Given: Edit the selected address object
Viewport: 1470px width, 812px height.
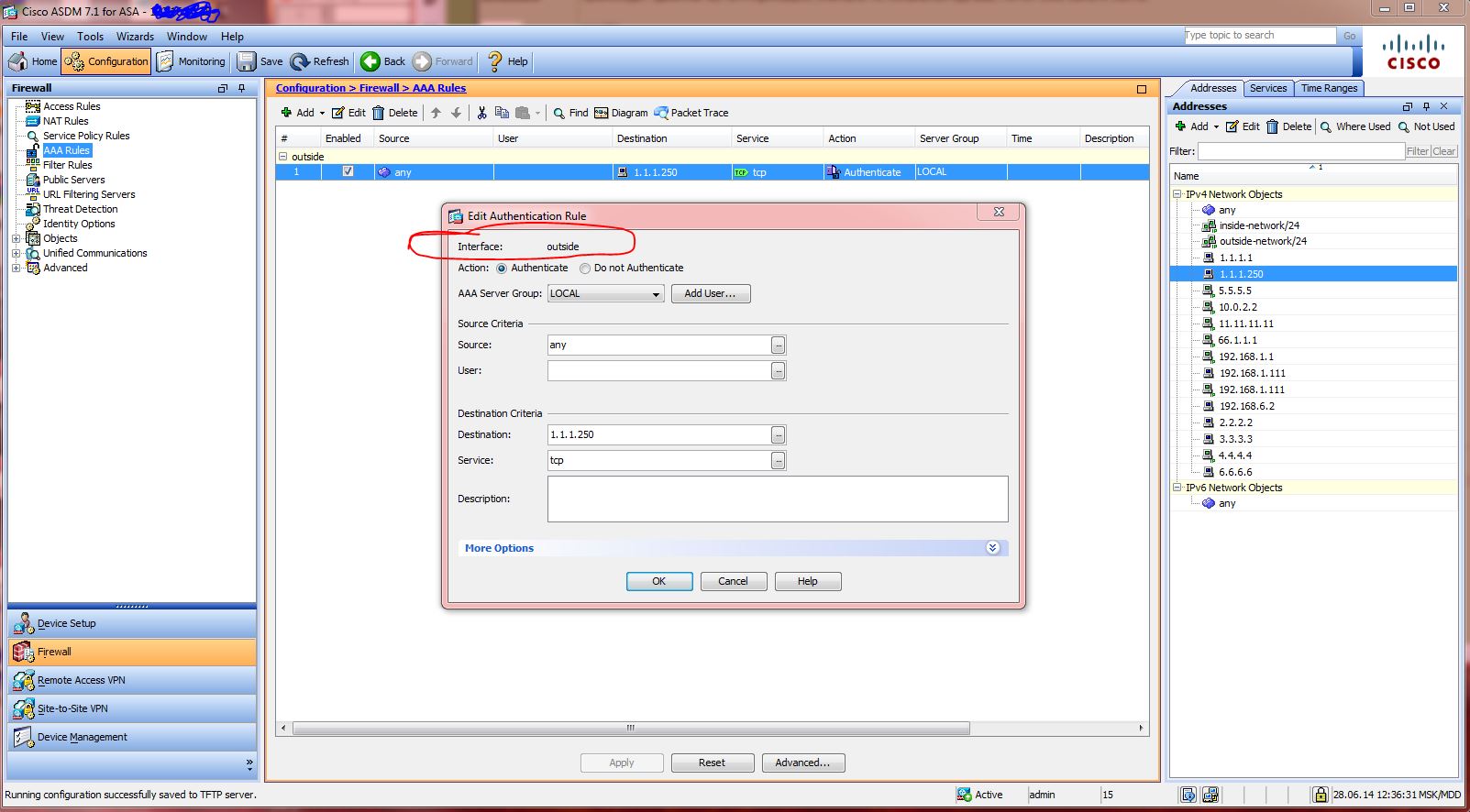Looking at the screenshot, I should 1243,126.
